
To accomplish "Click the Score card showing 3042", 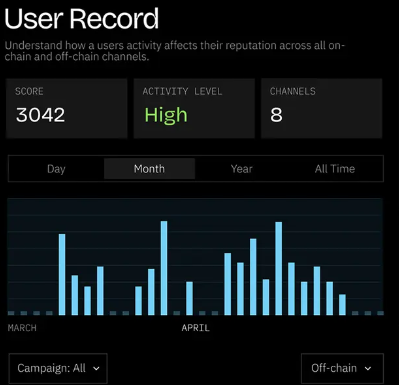I will pyautogui.click(x=67, y=108).
